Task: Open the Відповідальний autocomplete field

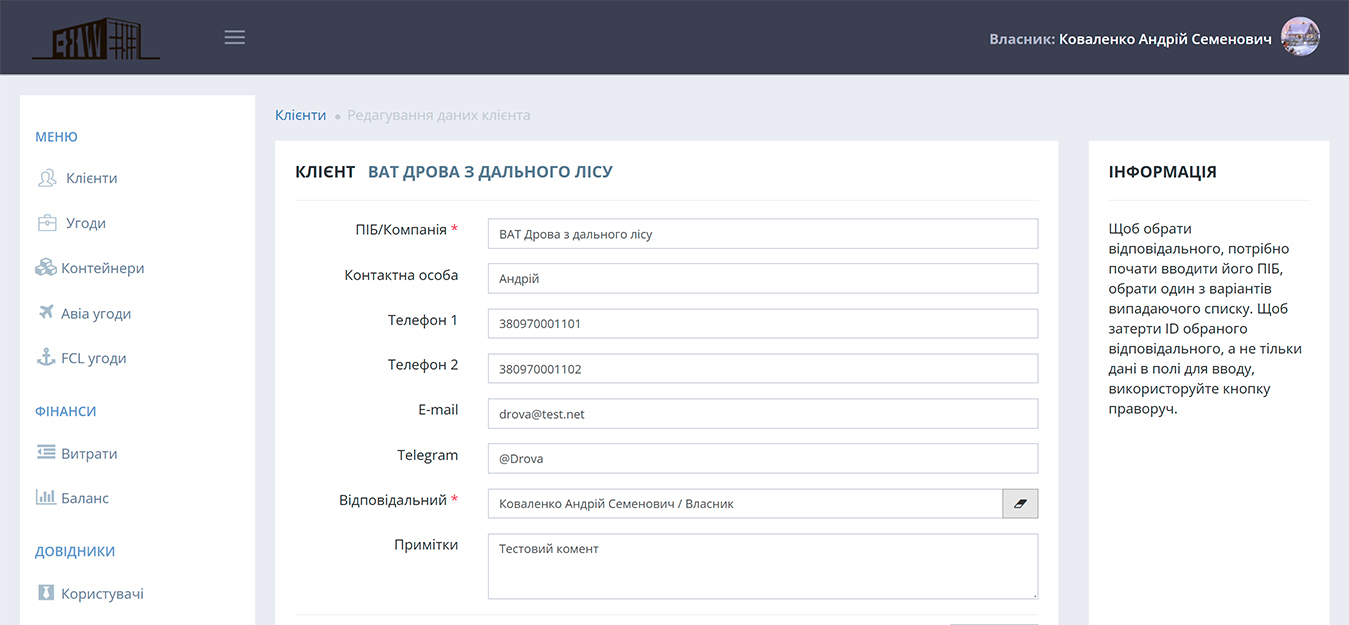Action: 744,504
